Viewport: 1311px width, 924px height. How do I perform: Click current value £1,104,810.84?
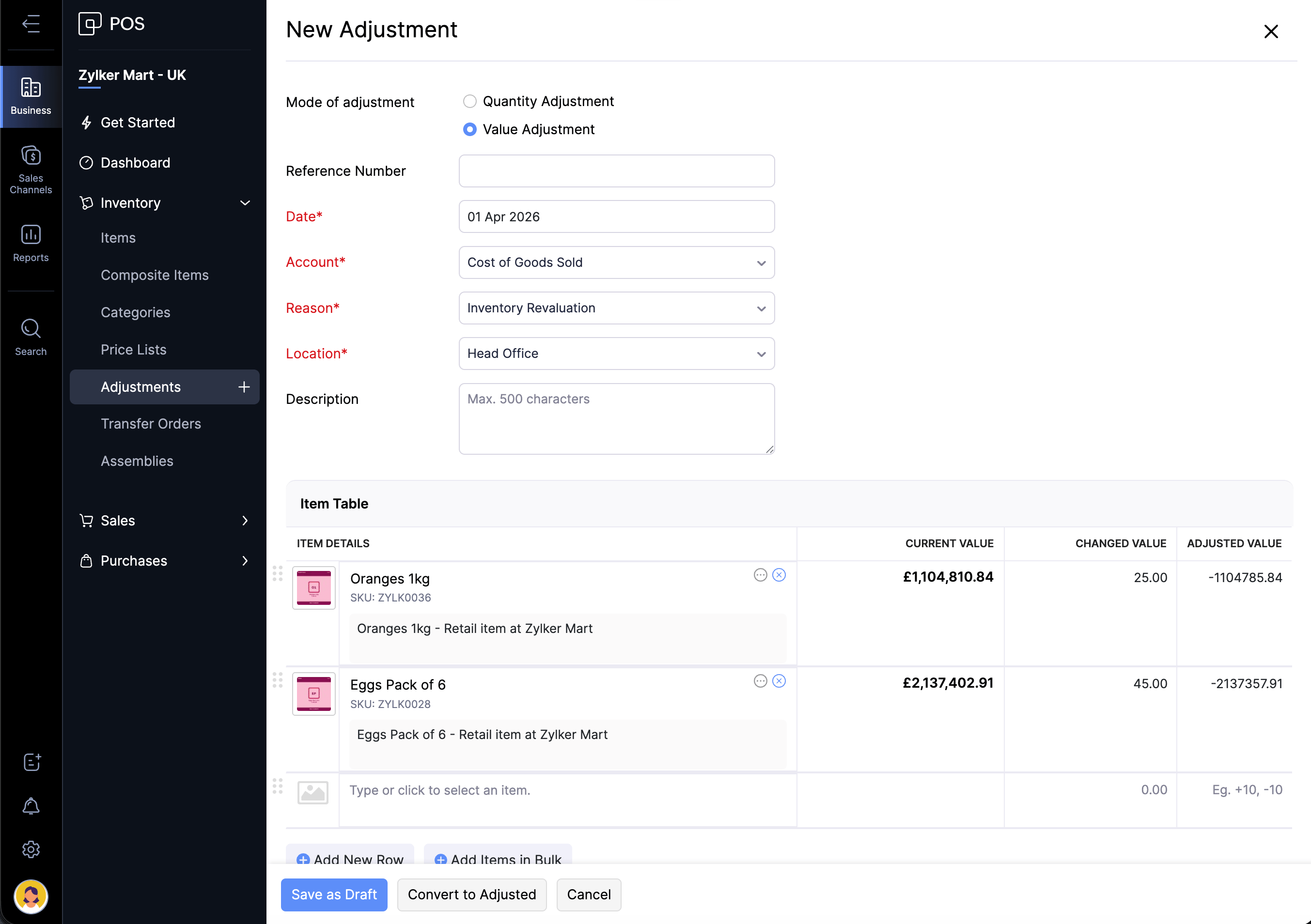click(x=948, y=577)
